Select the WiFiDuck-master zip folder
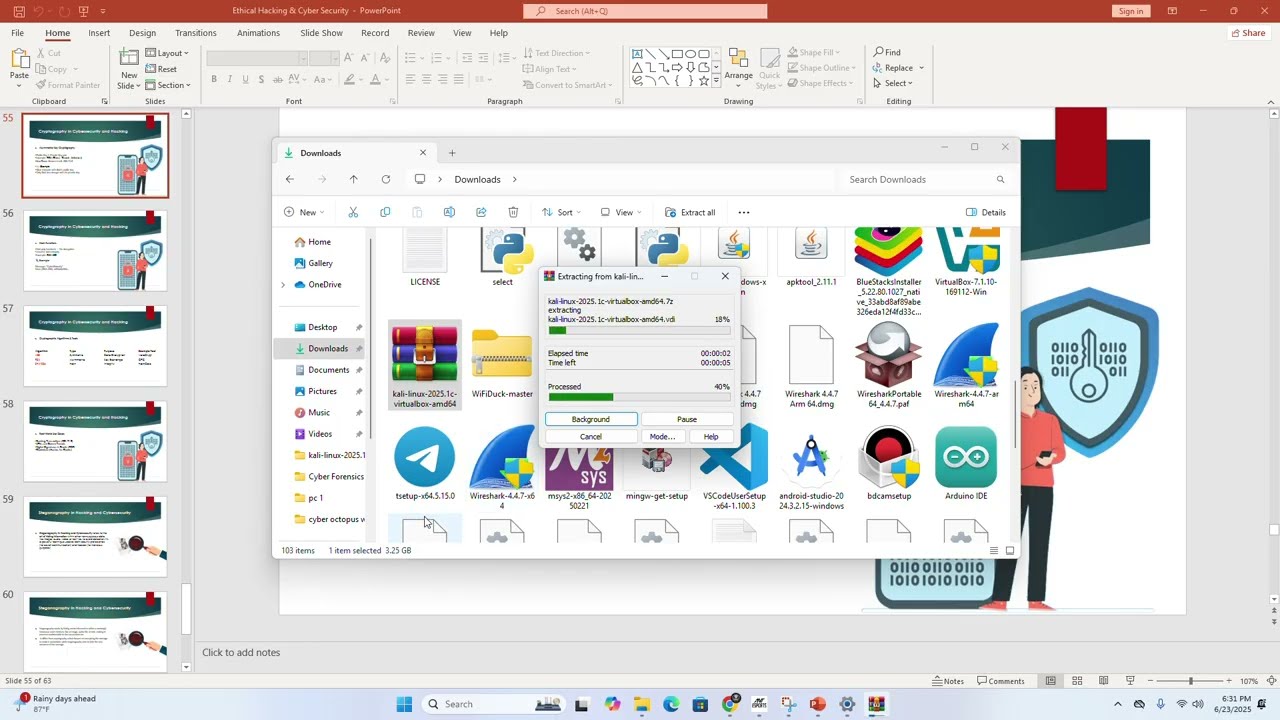Image resolution: width=1280 pixels, height=720 pixels. 502,357
